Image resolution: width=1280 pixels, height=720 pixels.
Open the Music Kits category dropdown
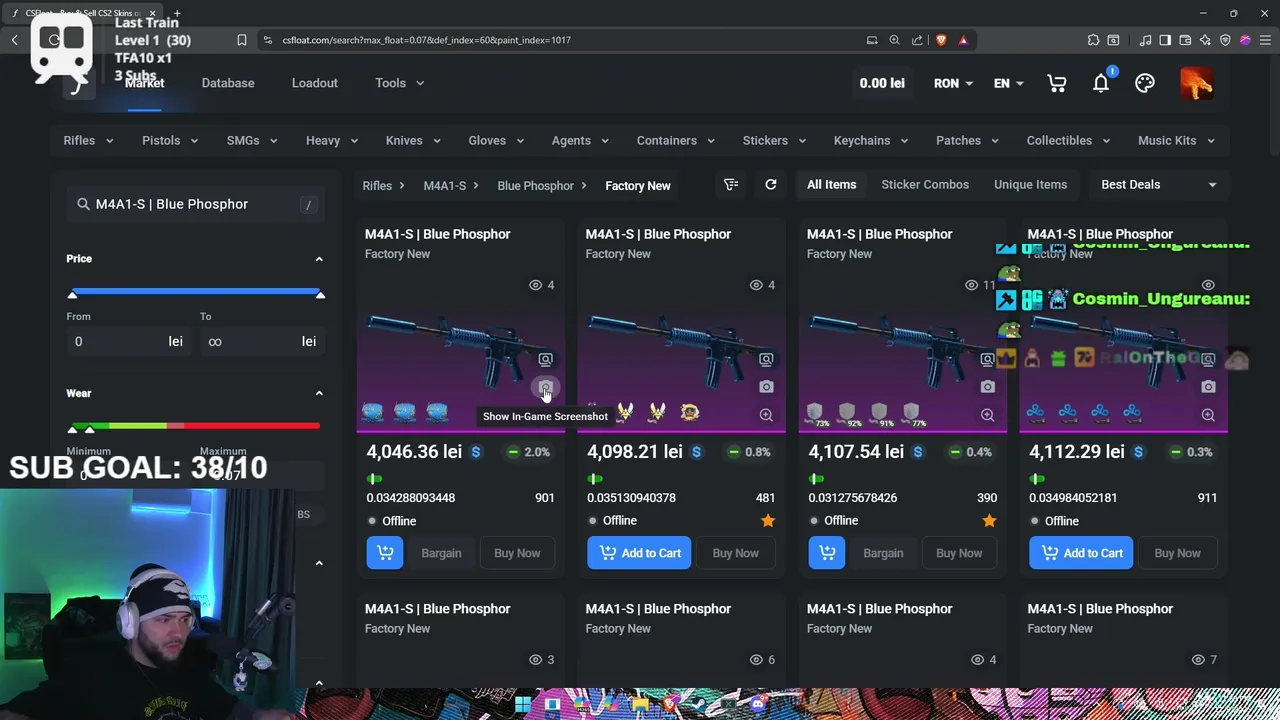(1176, 141)
